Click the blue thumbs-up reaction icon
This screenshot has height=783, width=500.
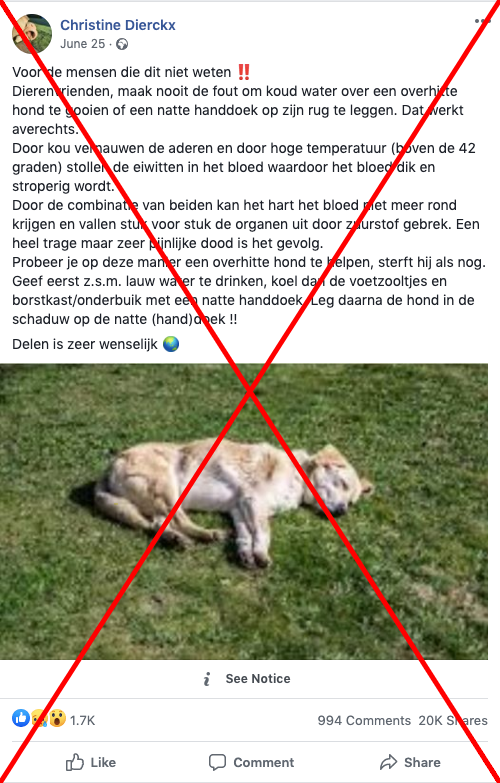coord(21,719)
